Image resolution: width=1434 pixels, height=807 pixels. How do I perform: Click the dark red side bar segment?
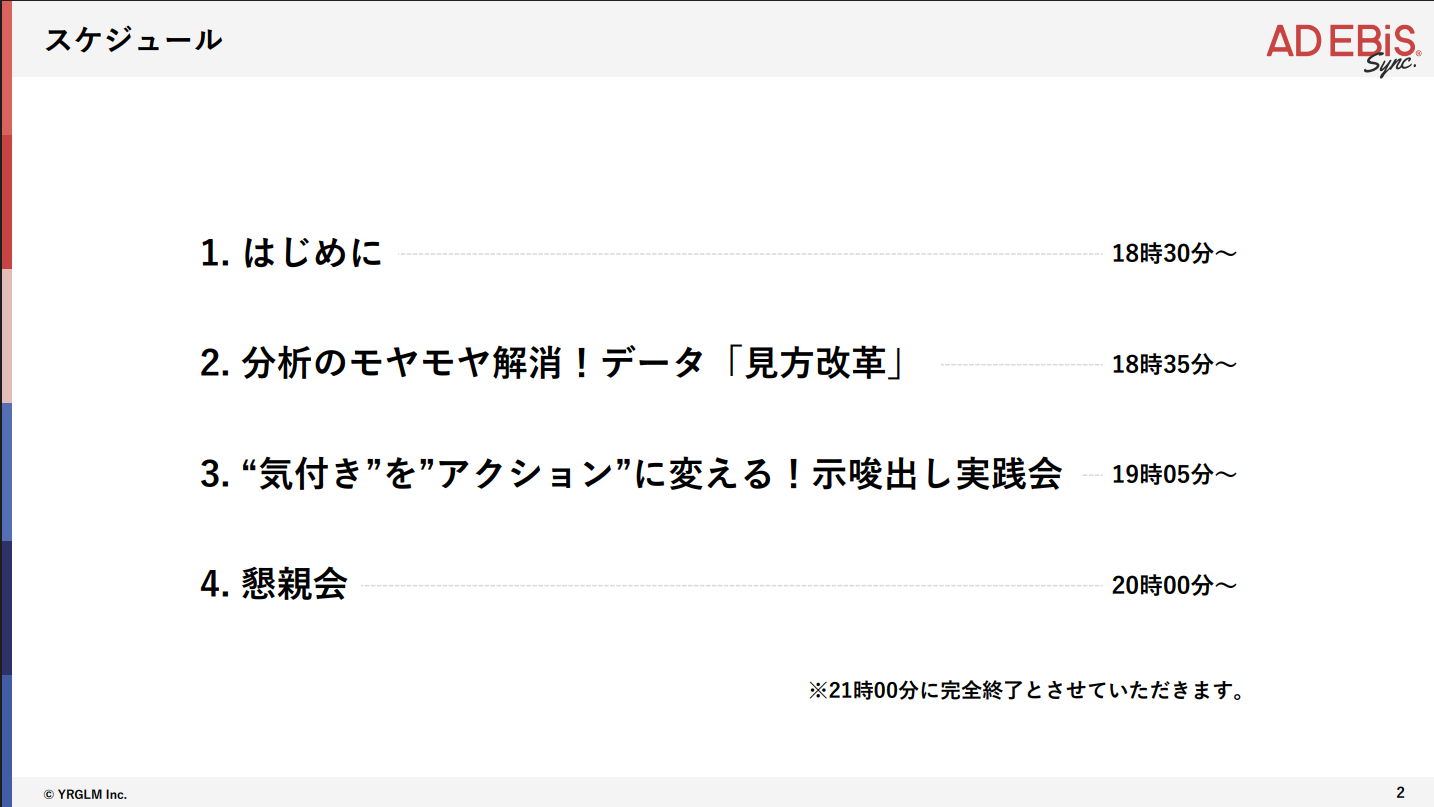tap(5, 200)
